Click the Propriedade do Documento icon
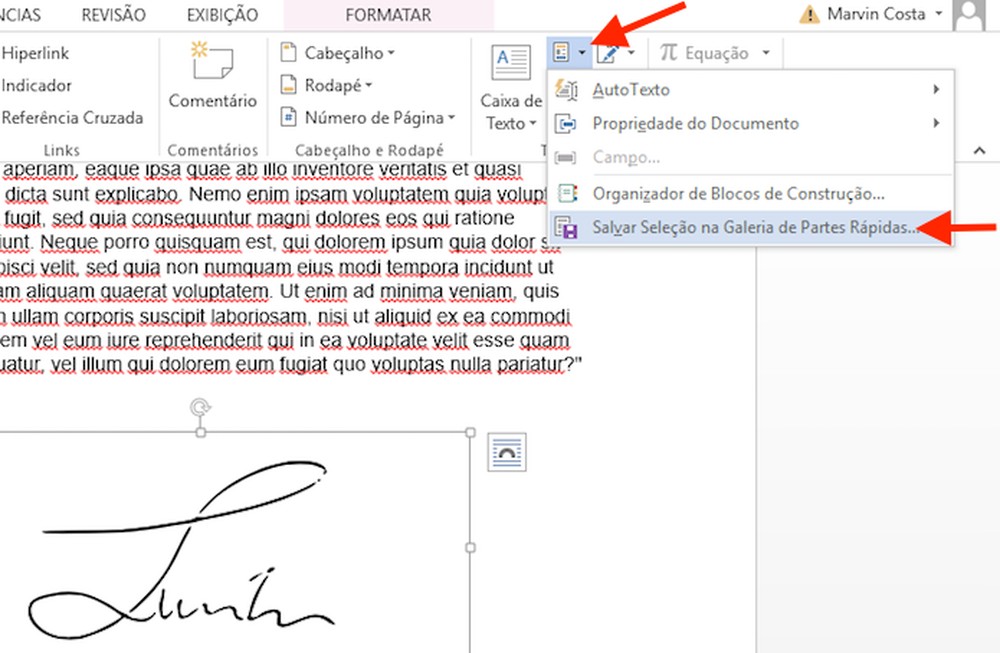The width and height of the screenshot is (1000, 653). [x=565, y=123]
